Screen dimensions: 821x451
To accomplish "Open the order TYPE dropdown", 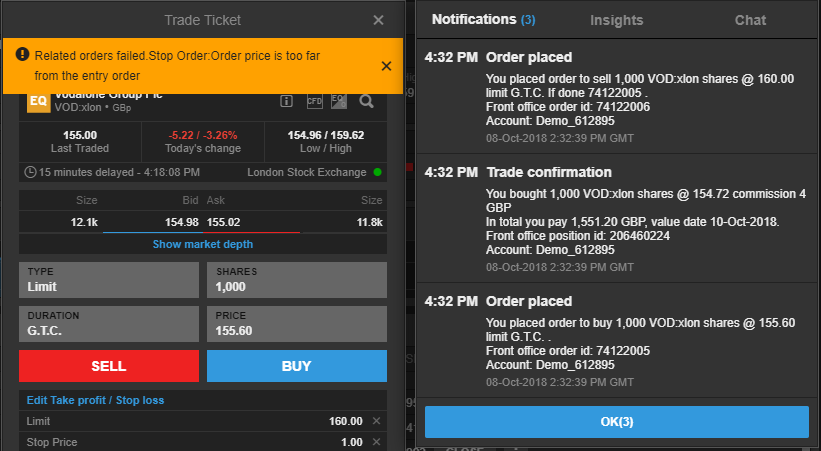I will 109,280.
